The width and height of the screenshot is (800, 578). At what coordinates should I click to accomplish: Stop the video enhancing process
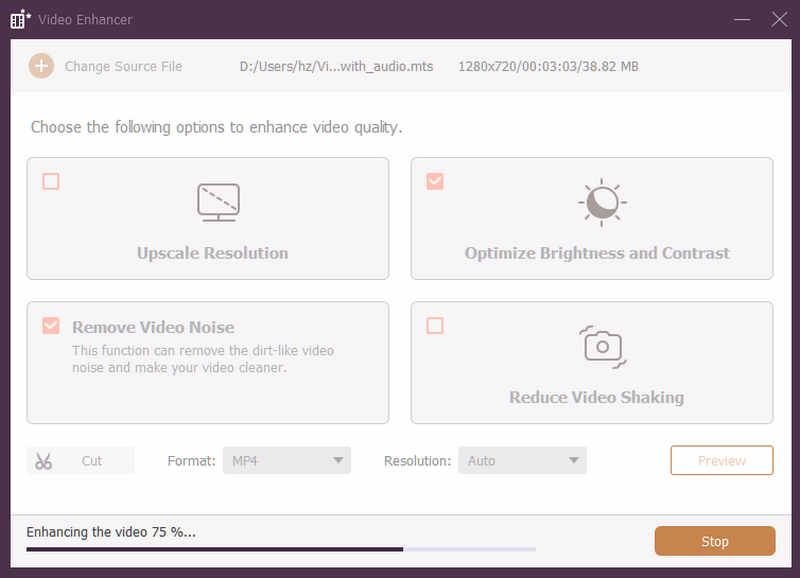point(715,541)
